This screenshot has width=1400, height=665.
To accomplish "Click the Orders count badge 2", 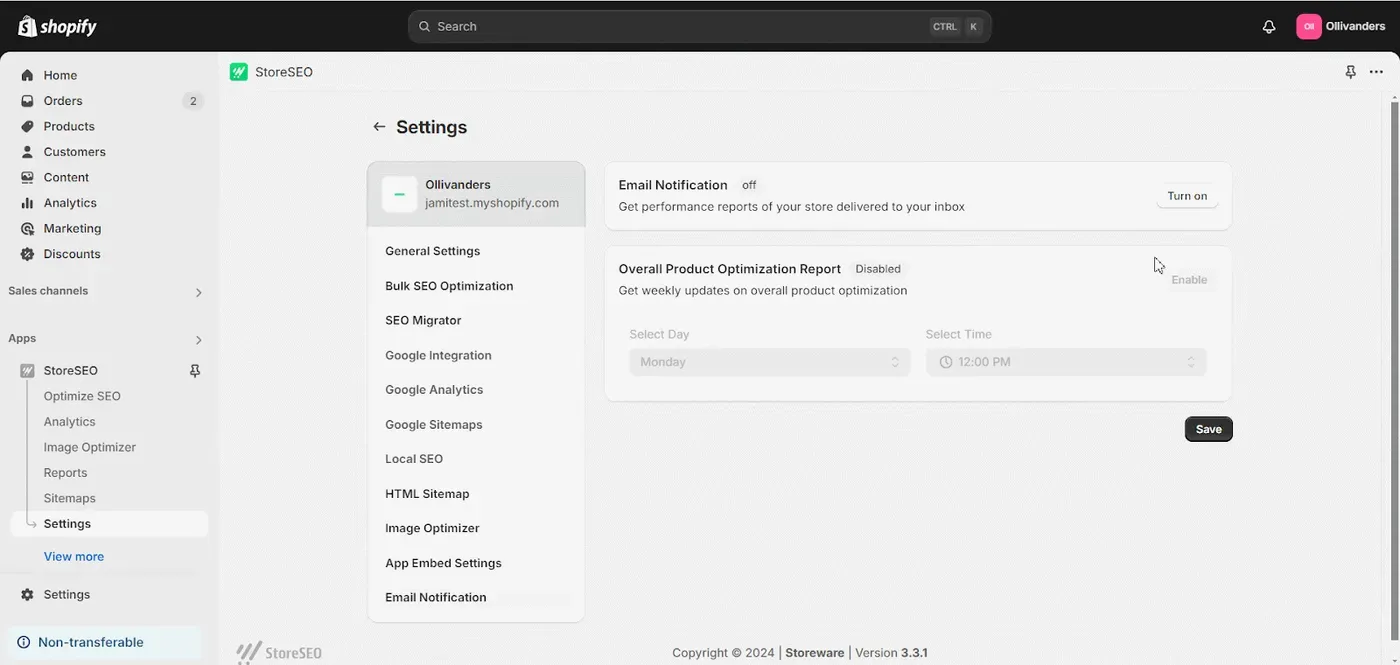I will click(193, 101).
